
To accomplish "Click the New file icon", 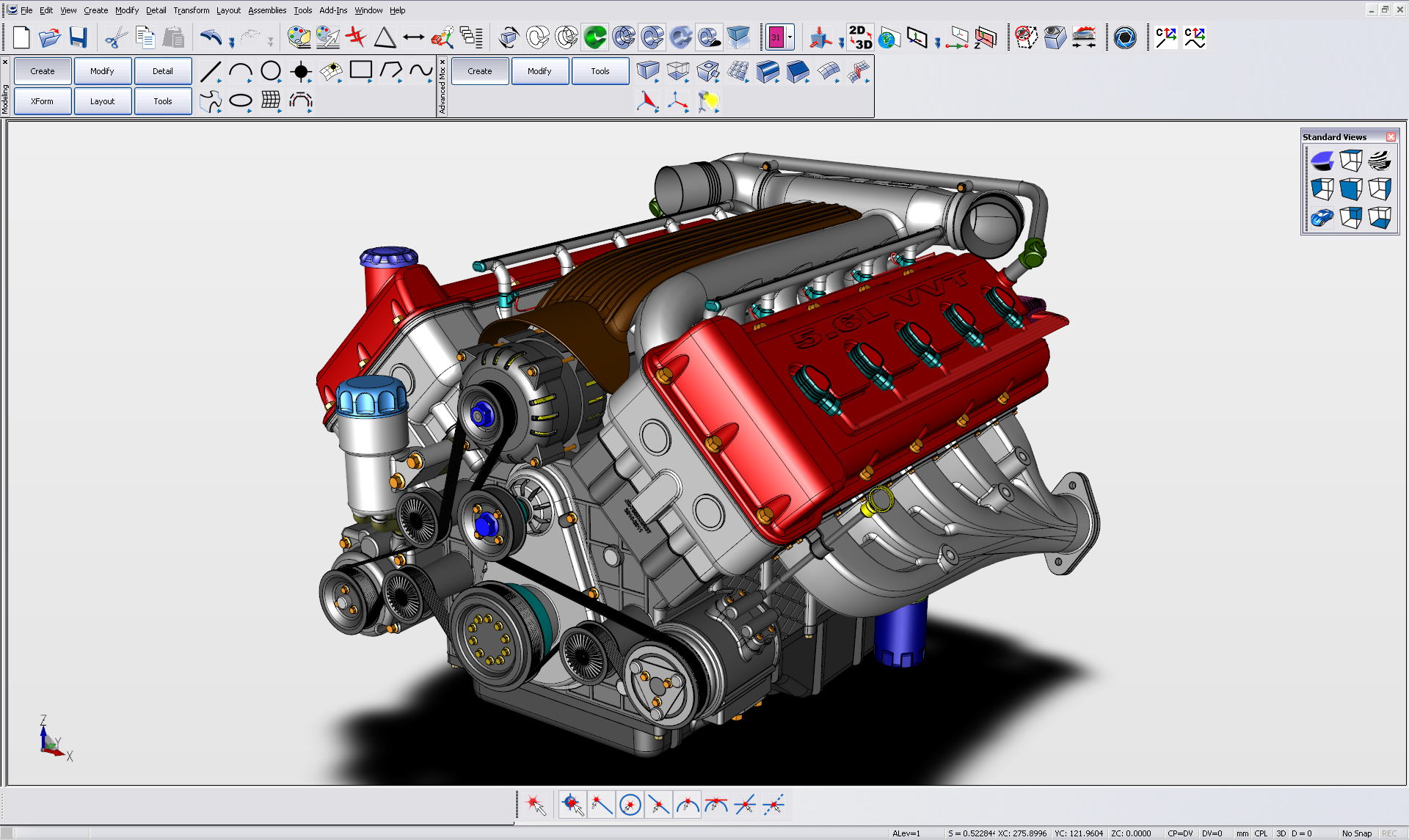I will 21,37.
